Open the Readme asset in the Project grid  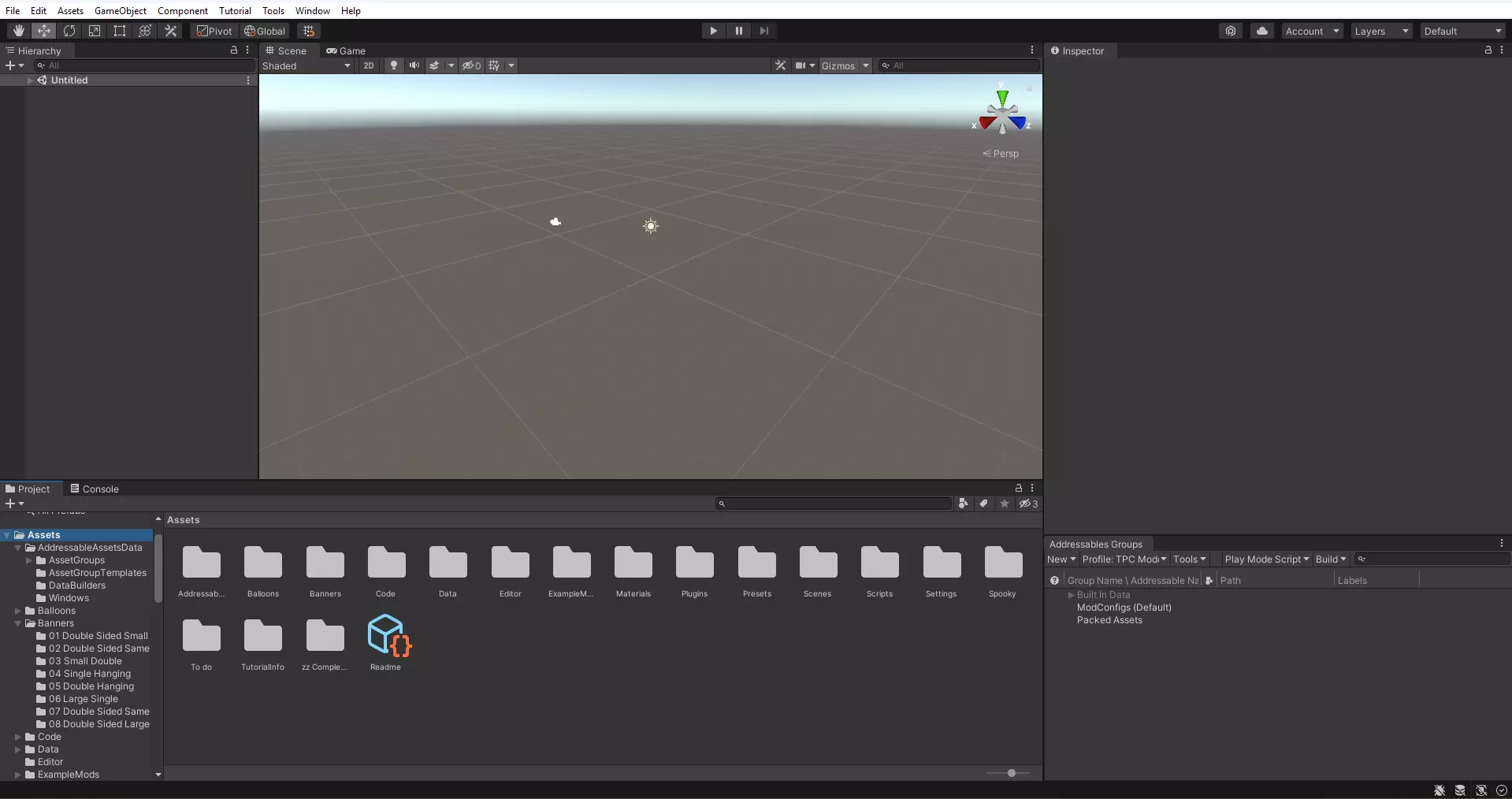[x=386, y=642]
